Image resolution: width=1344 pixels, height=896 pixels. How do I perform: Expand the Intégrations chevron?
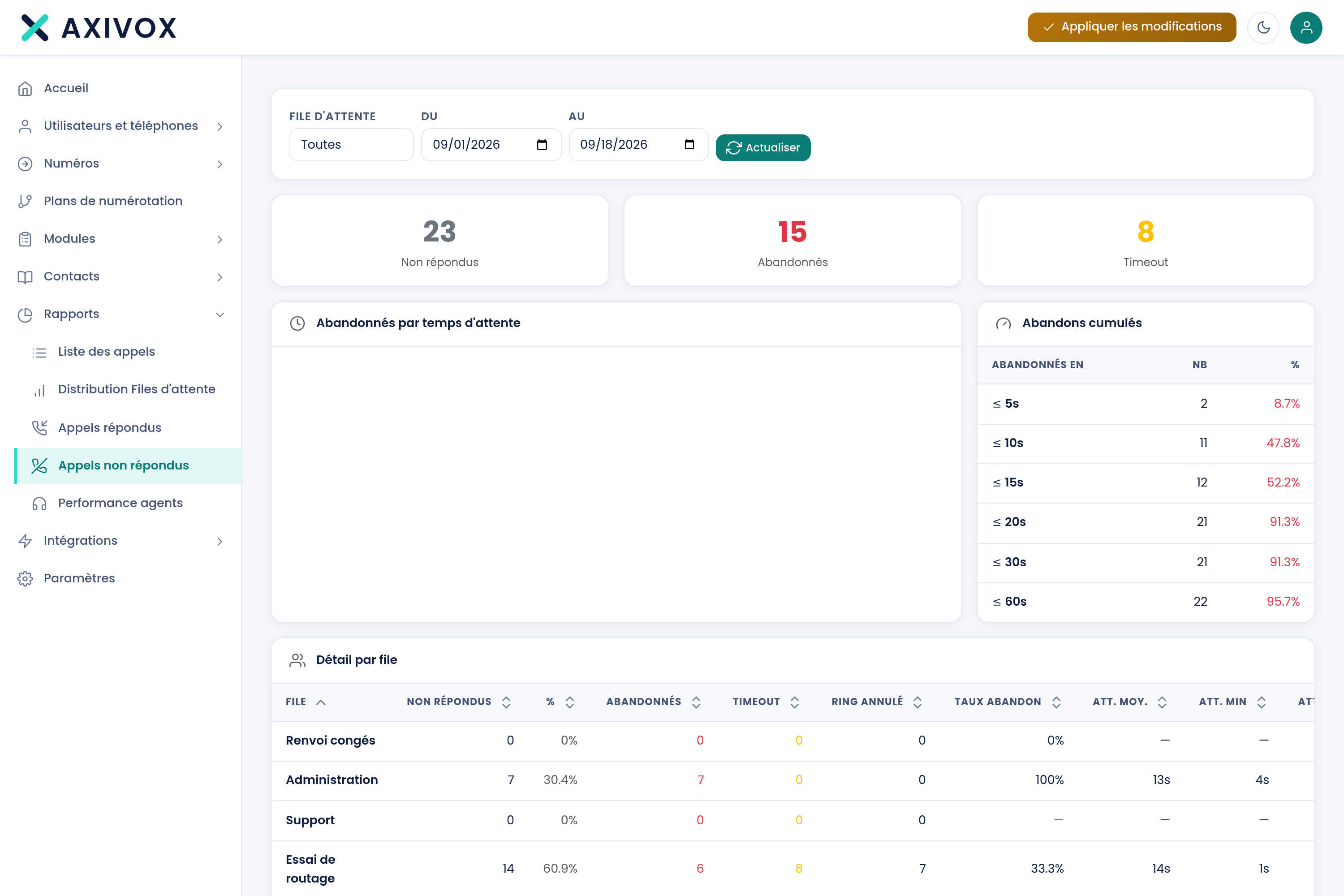220,541
